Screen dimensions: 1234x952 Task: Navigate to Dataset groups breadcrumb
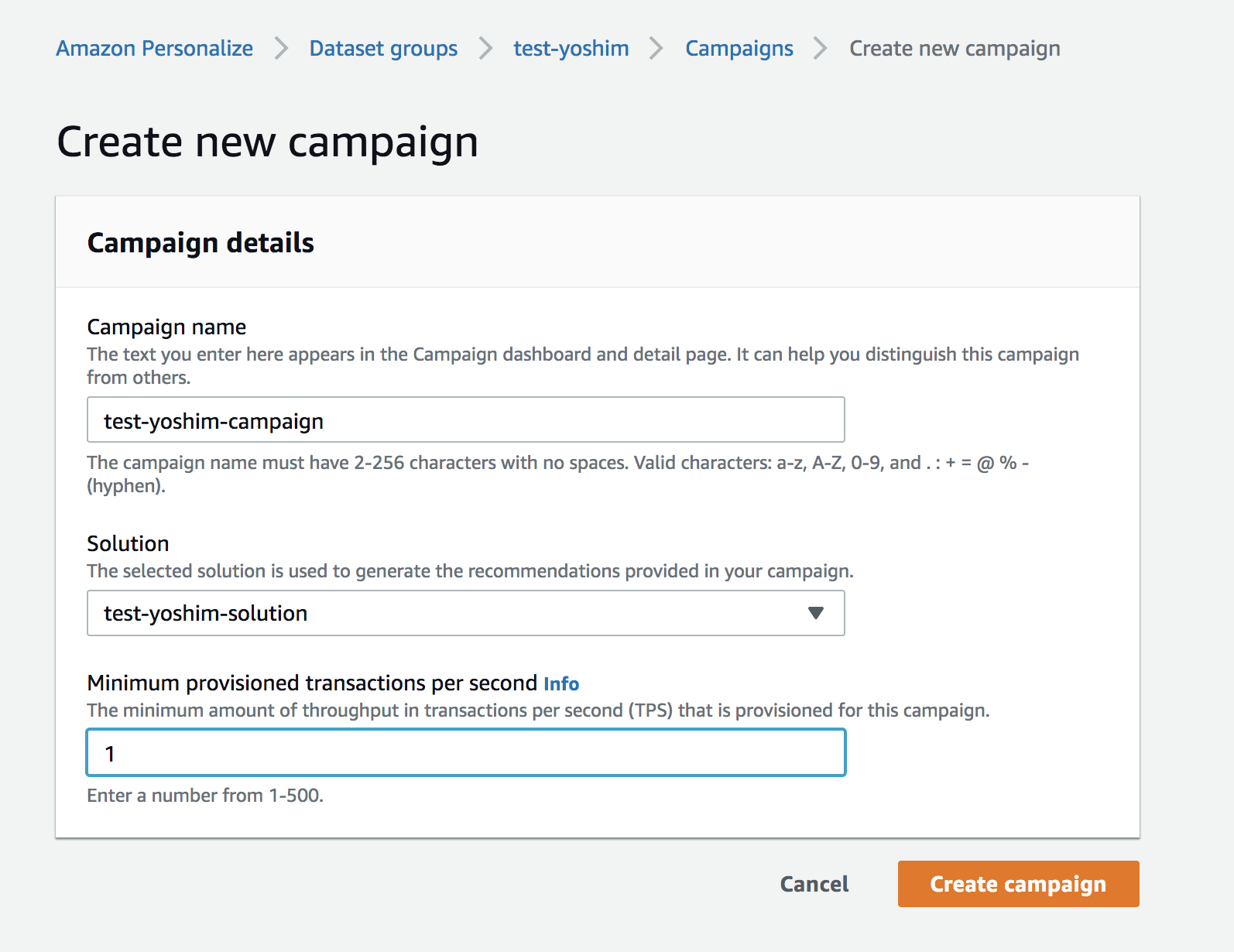click(x=382, y=48)
